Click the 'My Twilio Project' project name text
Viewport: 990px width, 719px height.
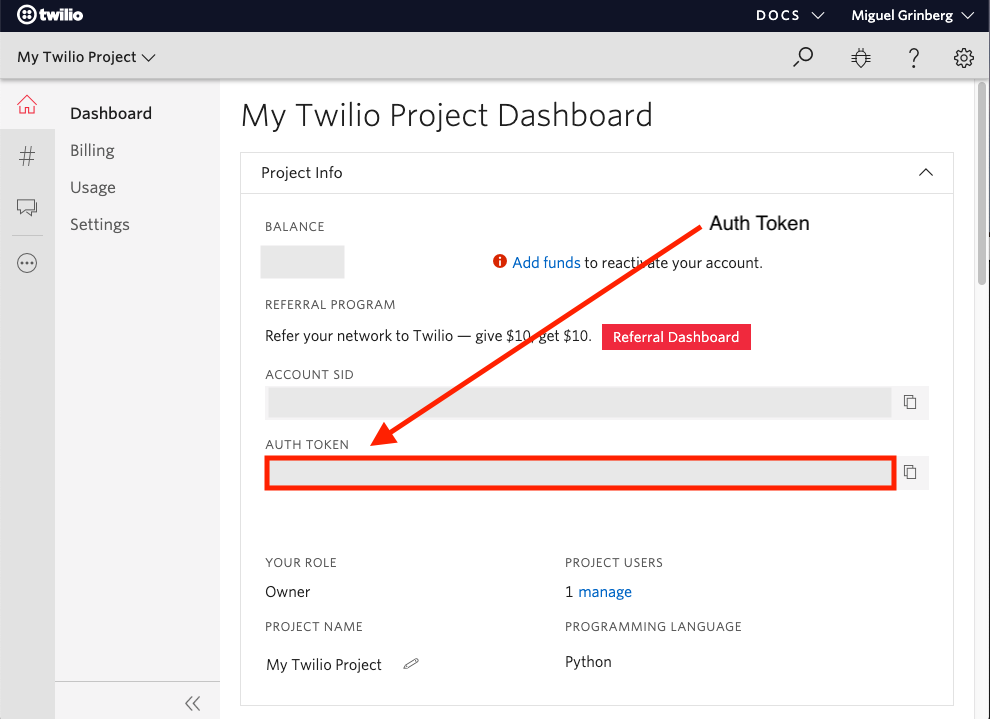[324, 664]
